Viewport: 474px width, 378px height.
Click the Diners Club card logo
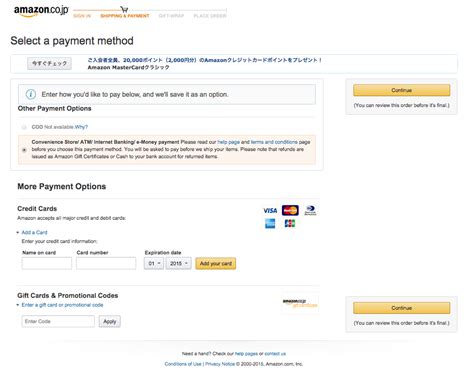tap(310, 210)
